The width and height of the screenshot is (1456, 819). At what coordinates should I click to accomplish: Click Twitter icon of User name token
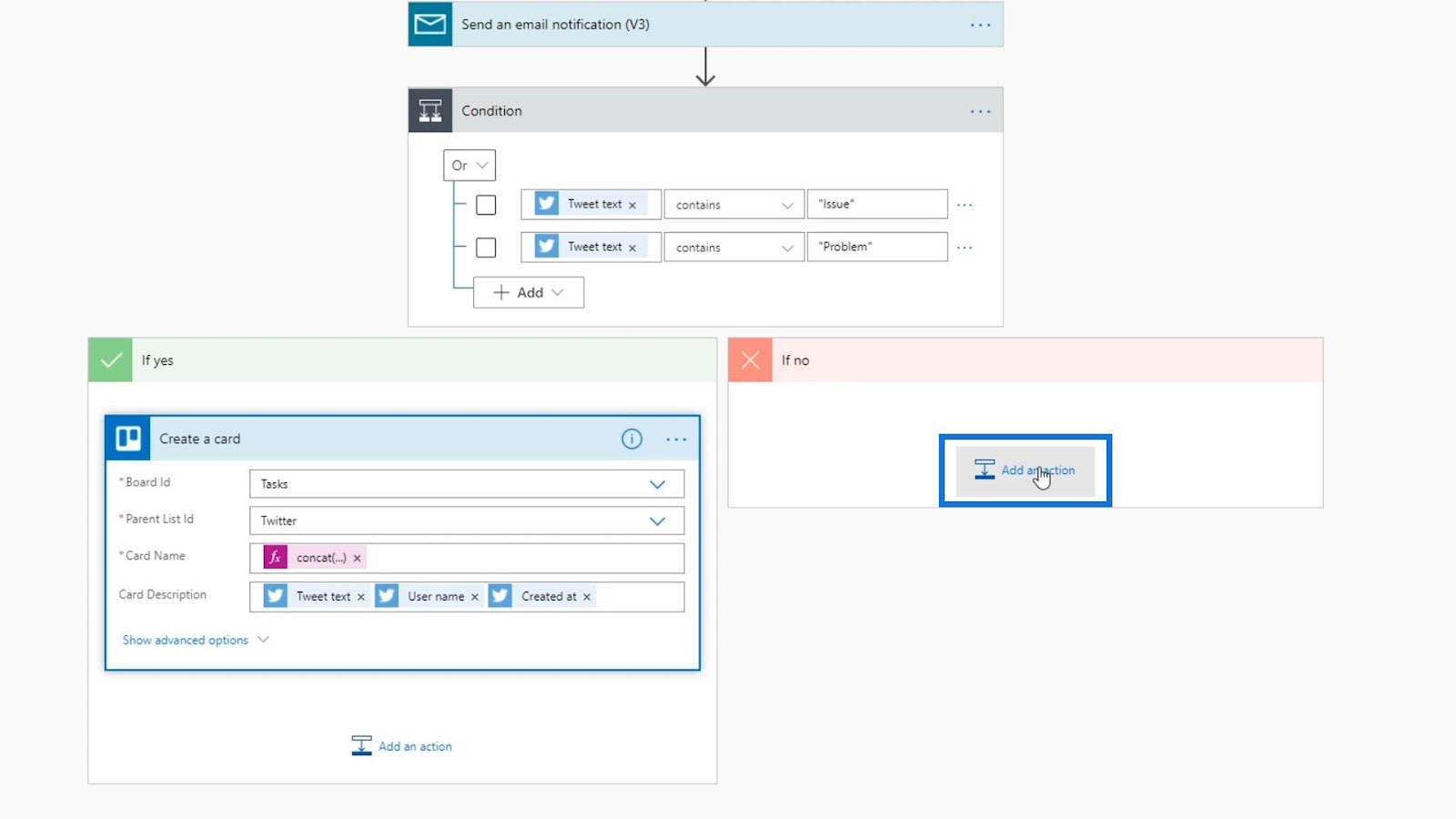(x=387, y=596)
